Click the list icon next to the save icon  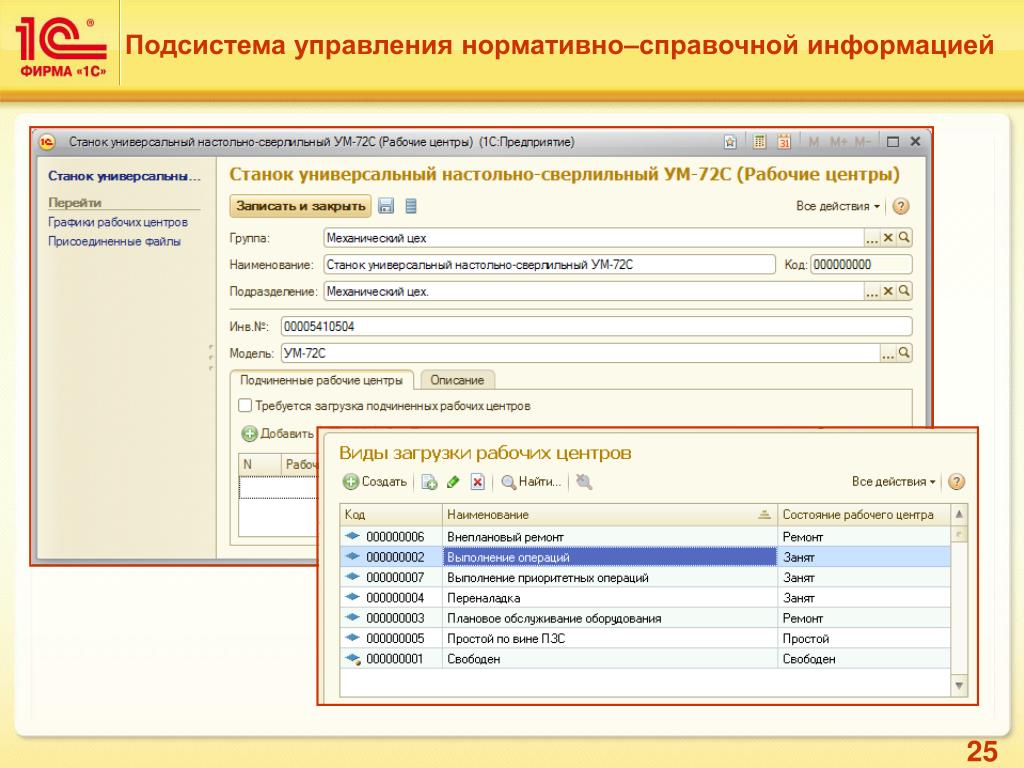(x=411, y=206)
